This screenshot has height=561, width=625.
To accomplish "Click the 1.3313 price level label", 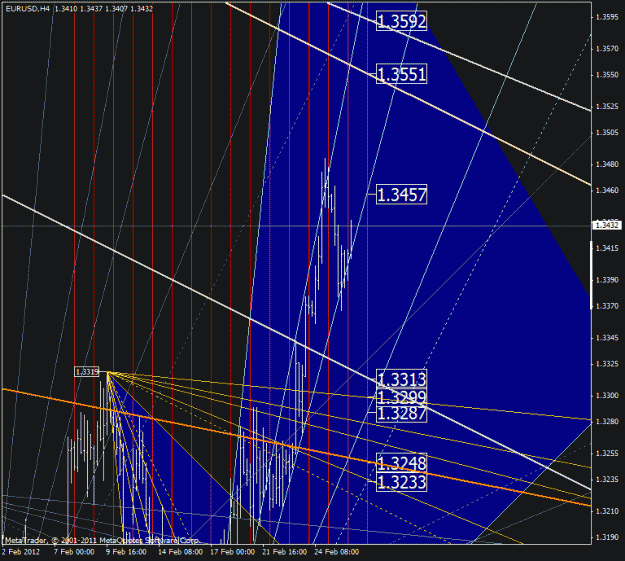I will pos(401,379).
